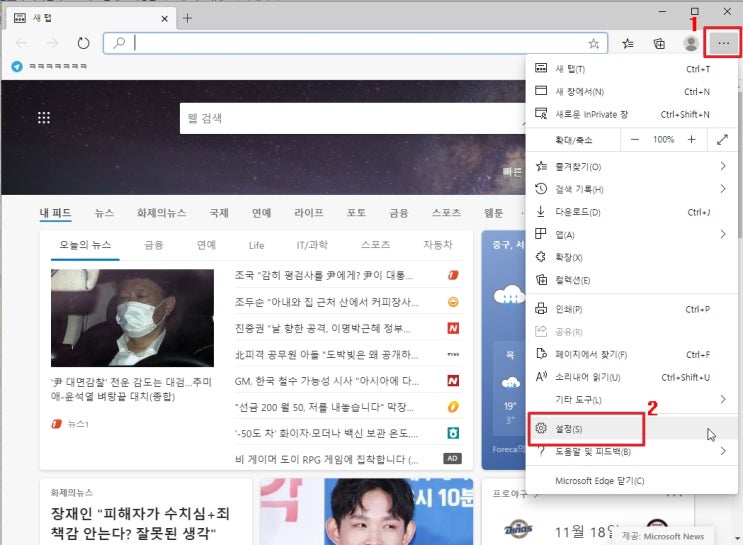Increase zoom with the plus button
743x545 pixels.
point(691,139)
